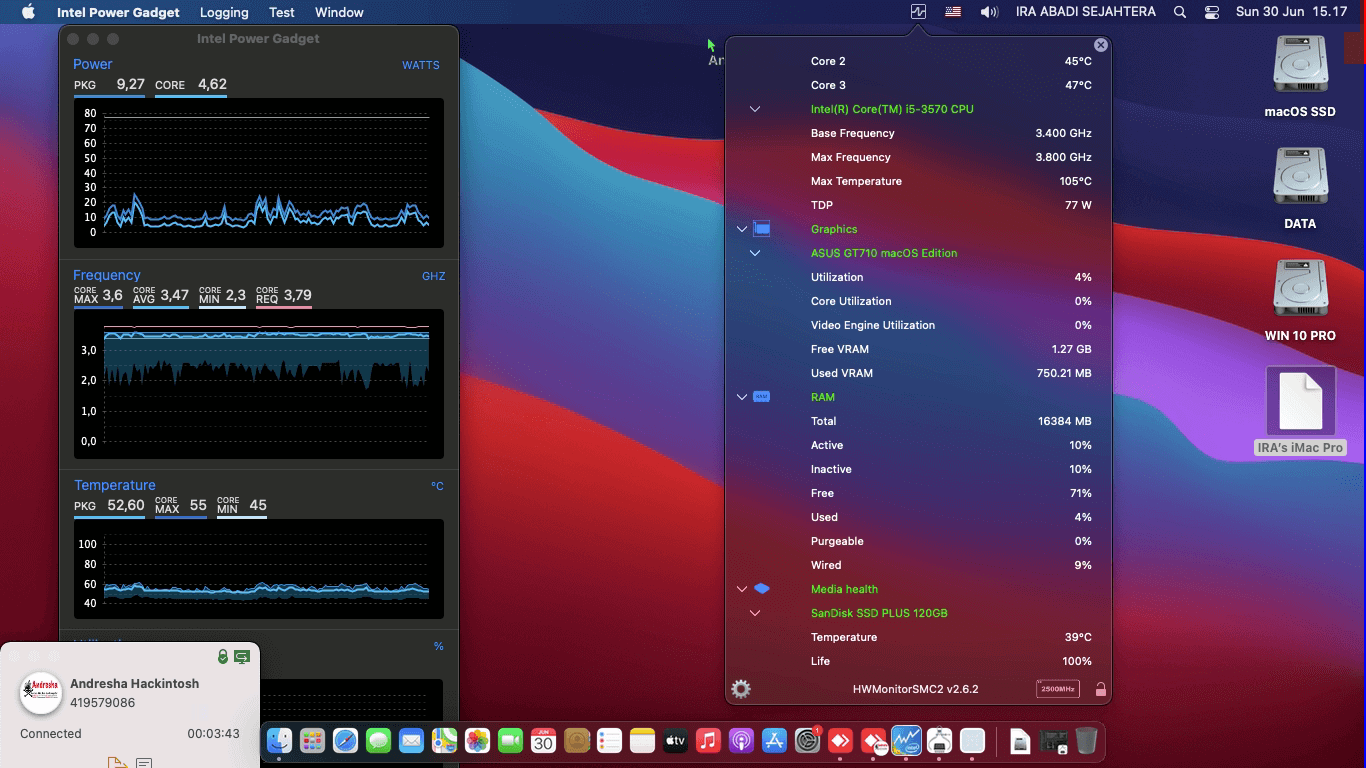Open the US flag input source menu
The image size is (1366, 768).
(x=953, y=12)
